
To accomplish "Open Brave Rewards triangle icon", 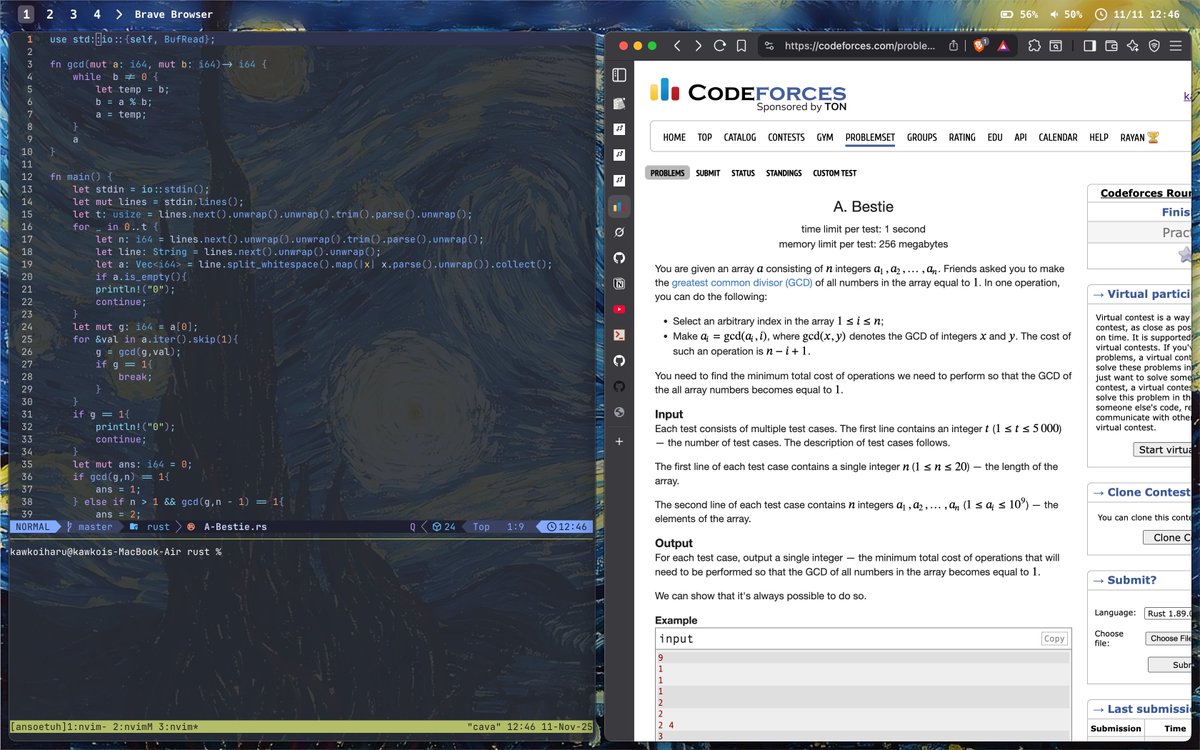I will point(1003,46).
